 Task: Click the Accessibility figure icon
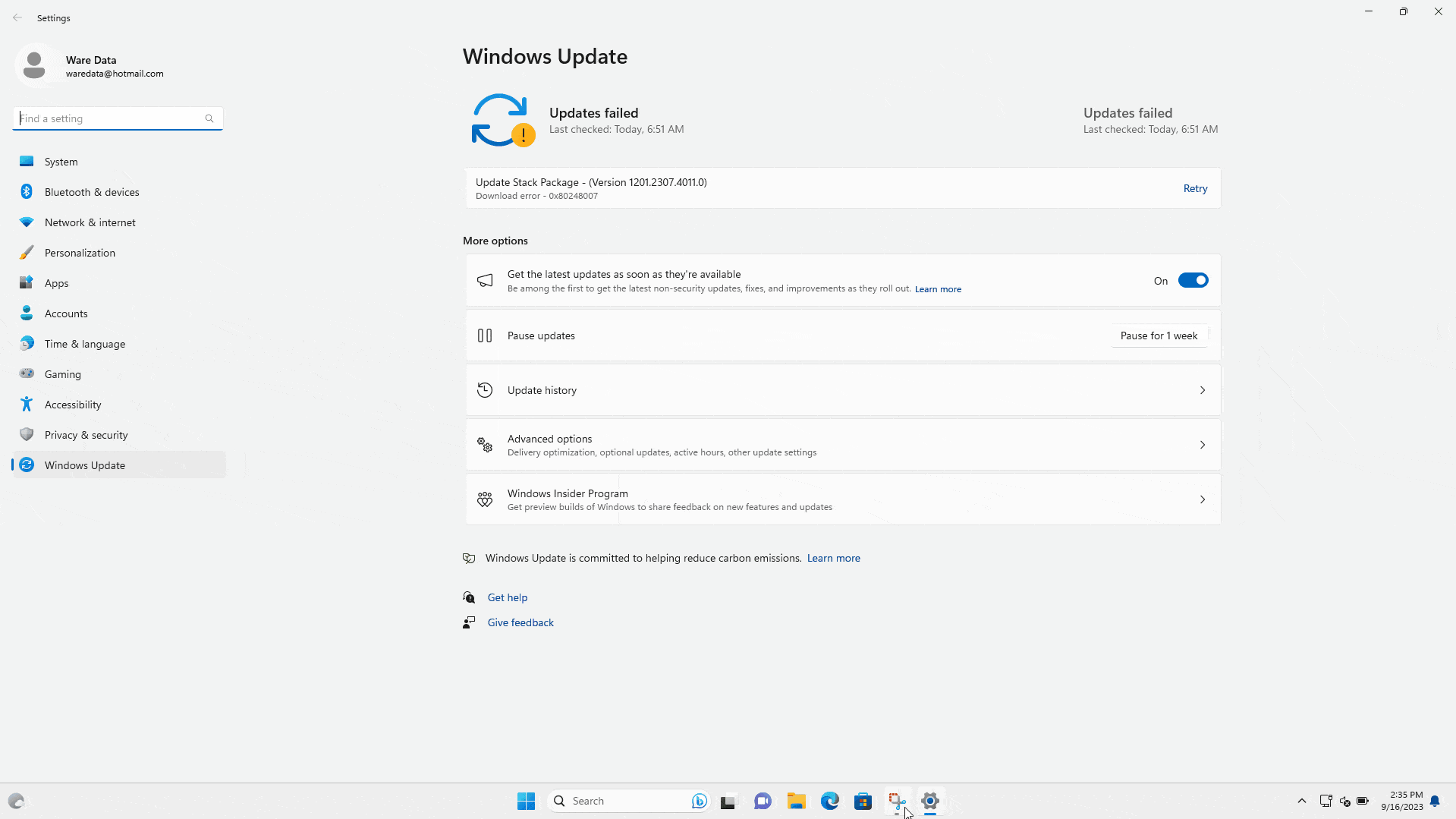point(27,405)
